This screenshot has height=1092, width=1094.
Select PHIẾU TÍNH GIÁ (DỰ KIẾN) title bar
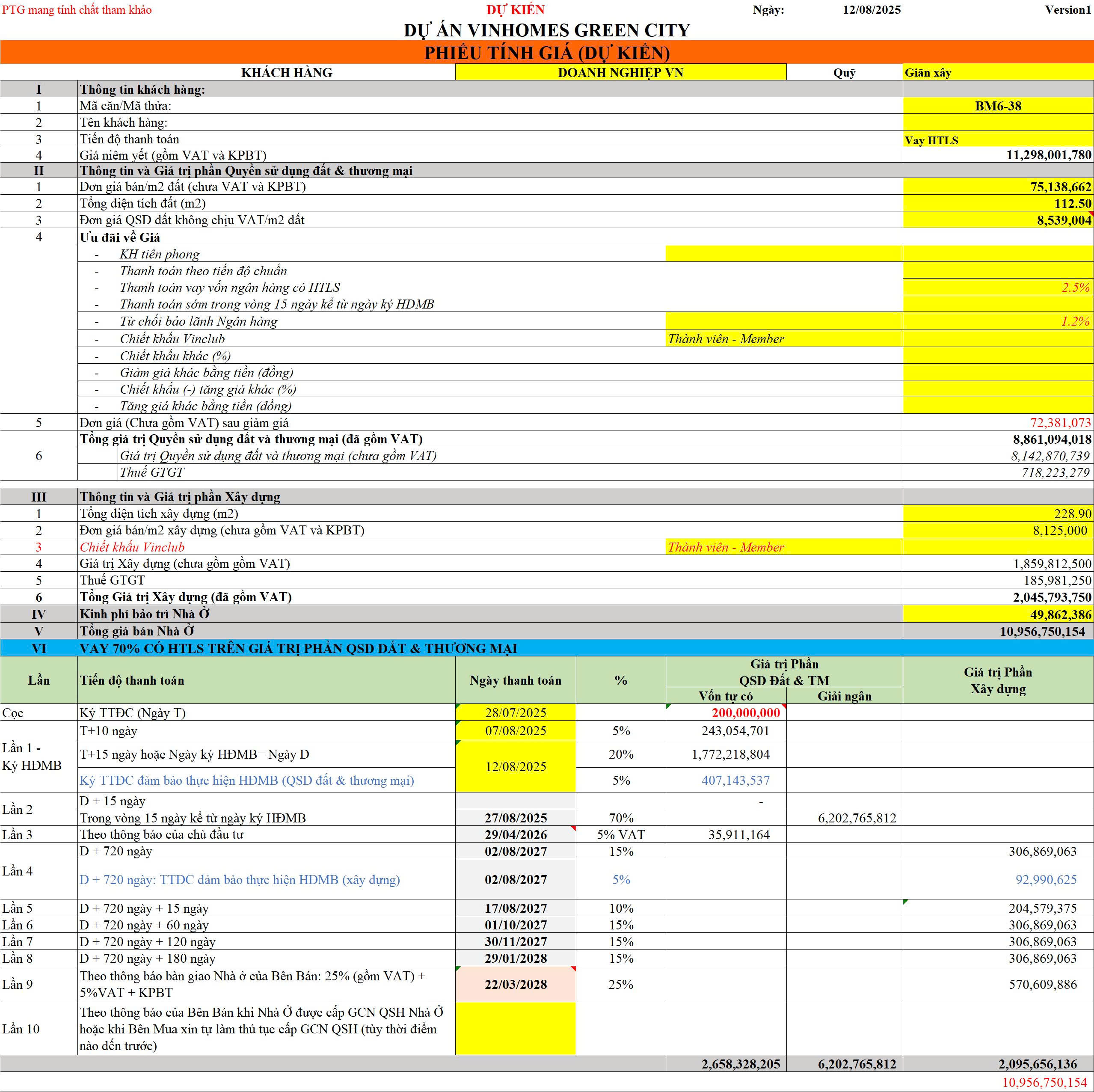[547, 53]
